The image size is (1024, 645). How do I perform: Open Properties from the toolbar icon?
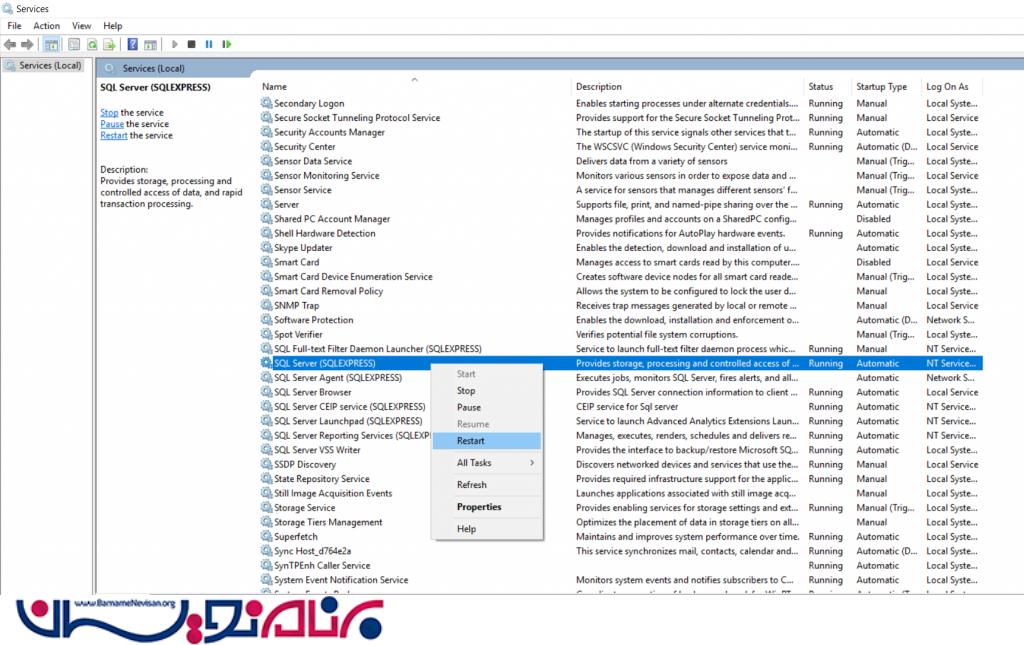pyautogui.click(x=74, y=44)
